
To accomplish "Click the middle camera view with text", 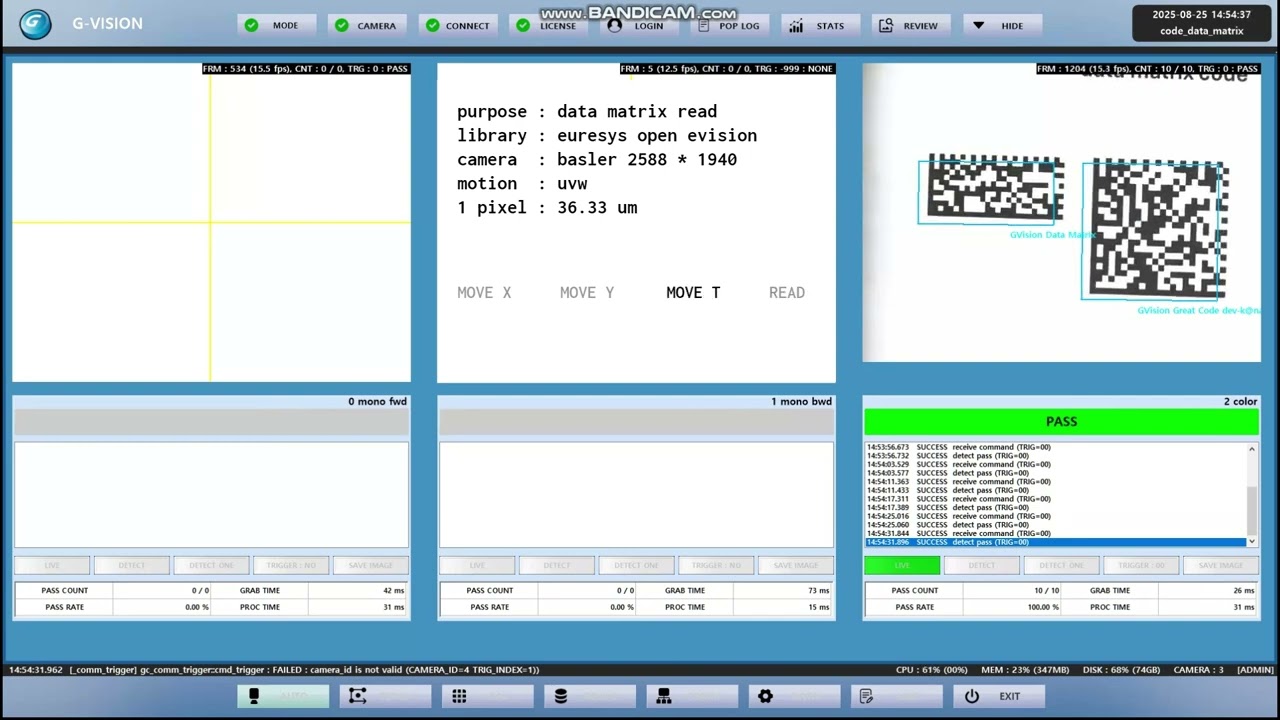I will click(636, 222).
